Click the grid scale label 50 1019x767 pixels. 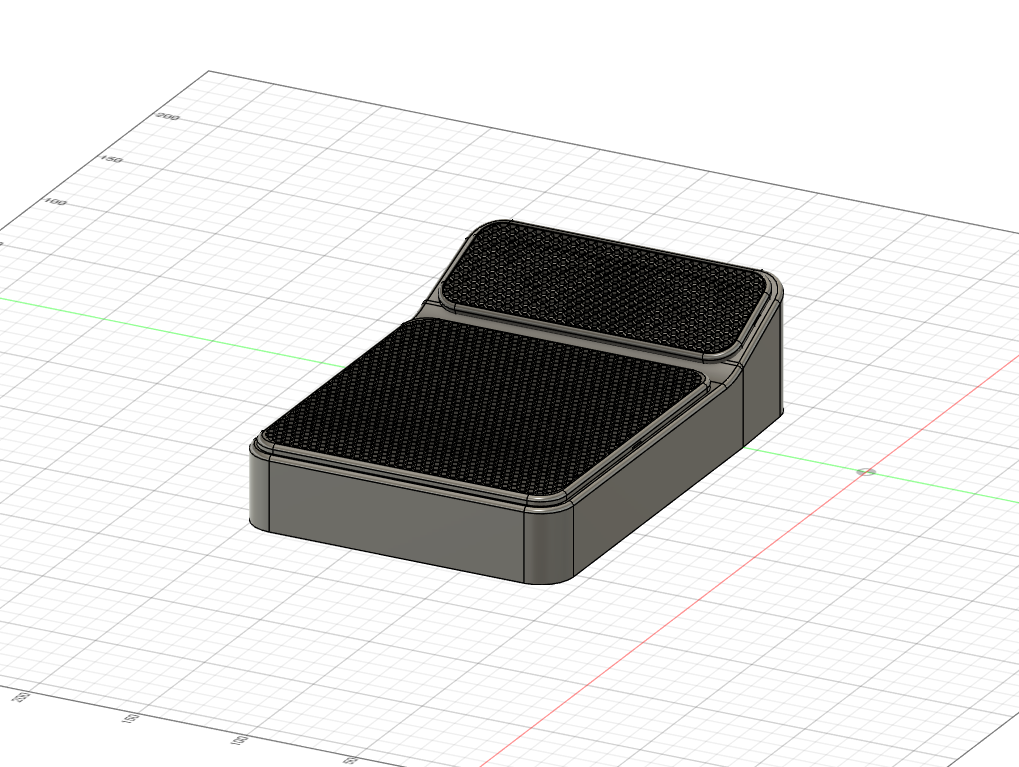352,759
